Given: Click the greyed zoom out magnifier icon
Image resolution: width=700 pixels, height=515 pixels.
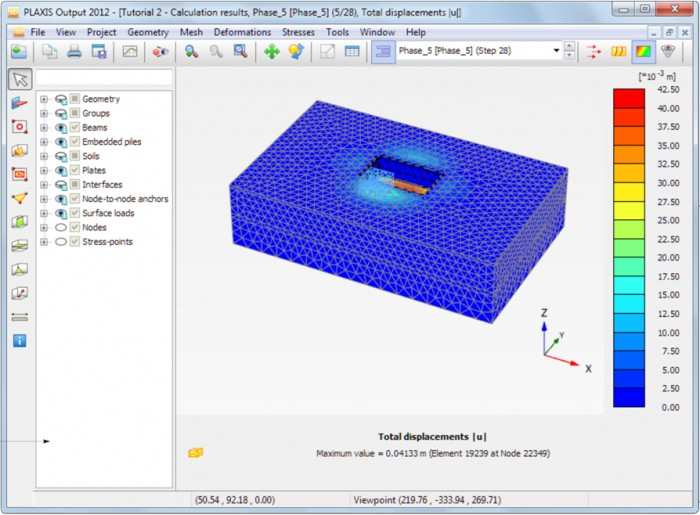Looking at the screenshot, I should click(x=216, y=51).
